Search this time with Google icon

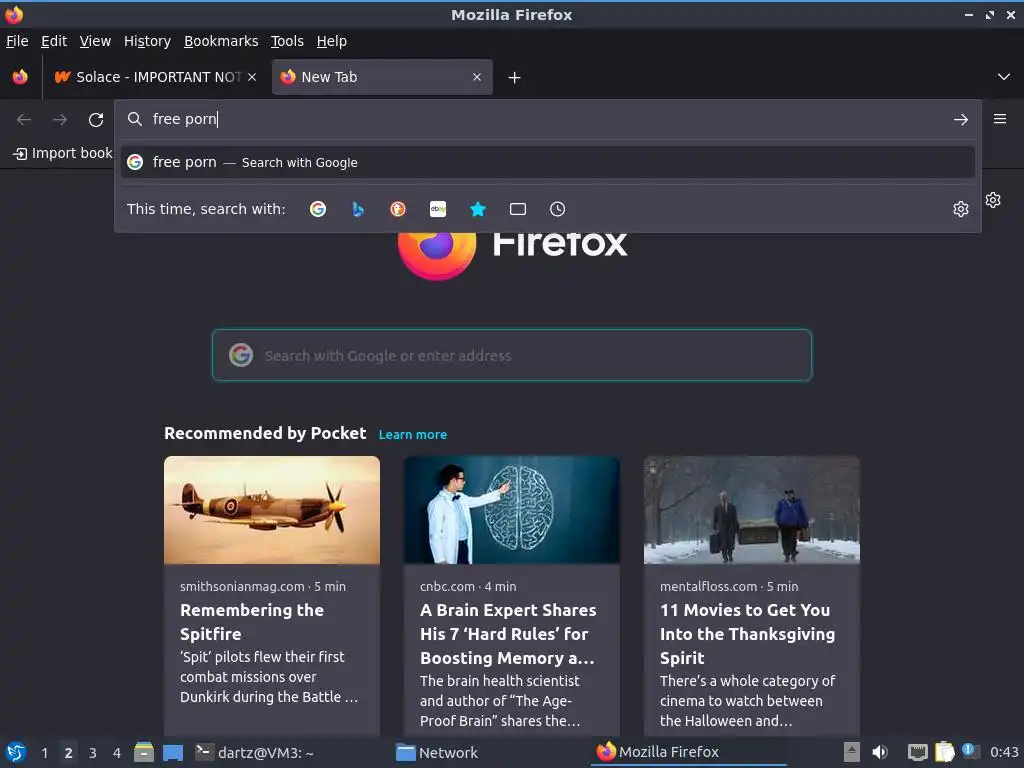[x=318, y=209]
